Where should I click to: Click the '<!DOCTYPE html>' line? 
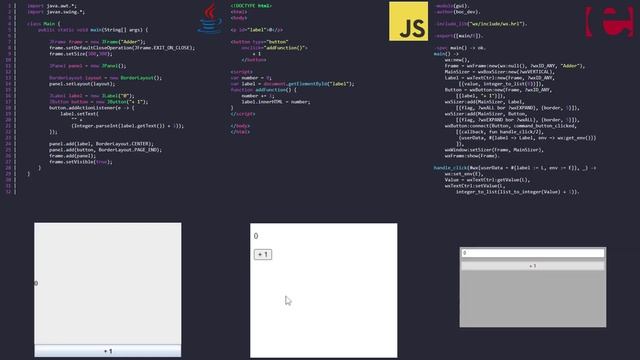[251, 6]
